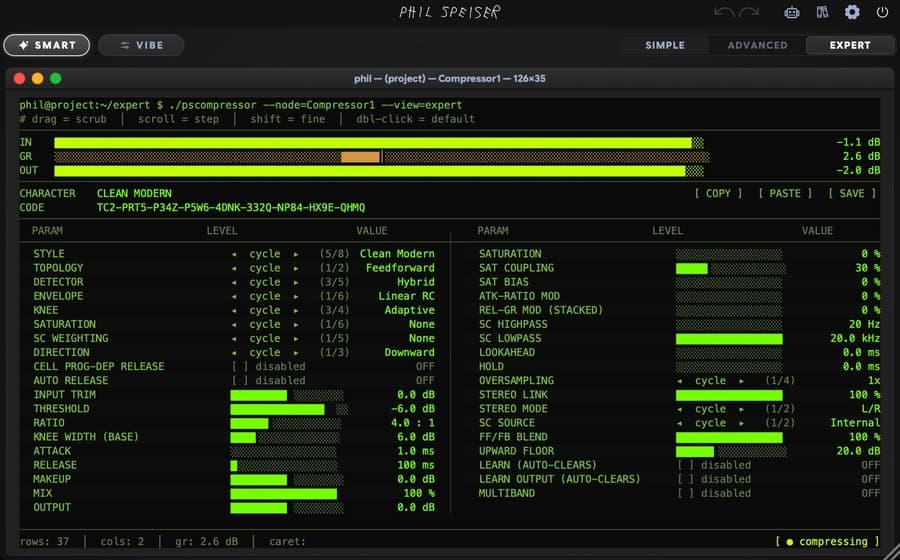The width and height of the screenshot is (900, 560).
Task: Cycle KNEE type to previous option
Action: [234, 310]
